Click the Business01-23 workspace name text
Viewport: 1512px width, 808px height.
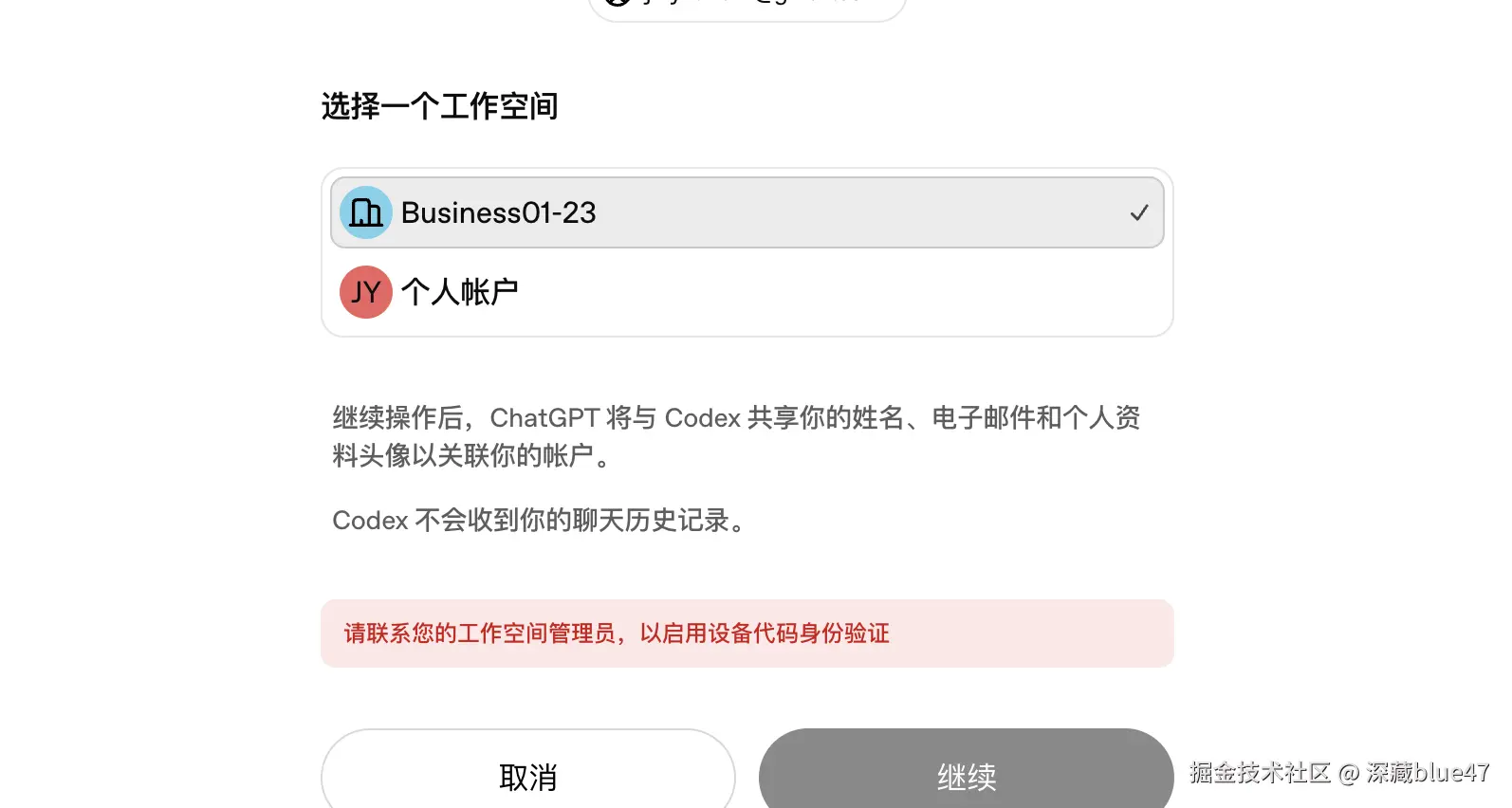[x=498, y=212]
